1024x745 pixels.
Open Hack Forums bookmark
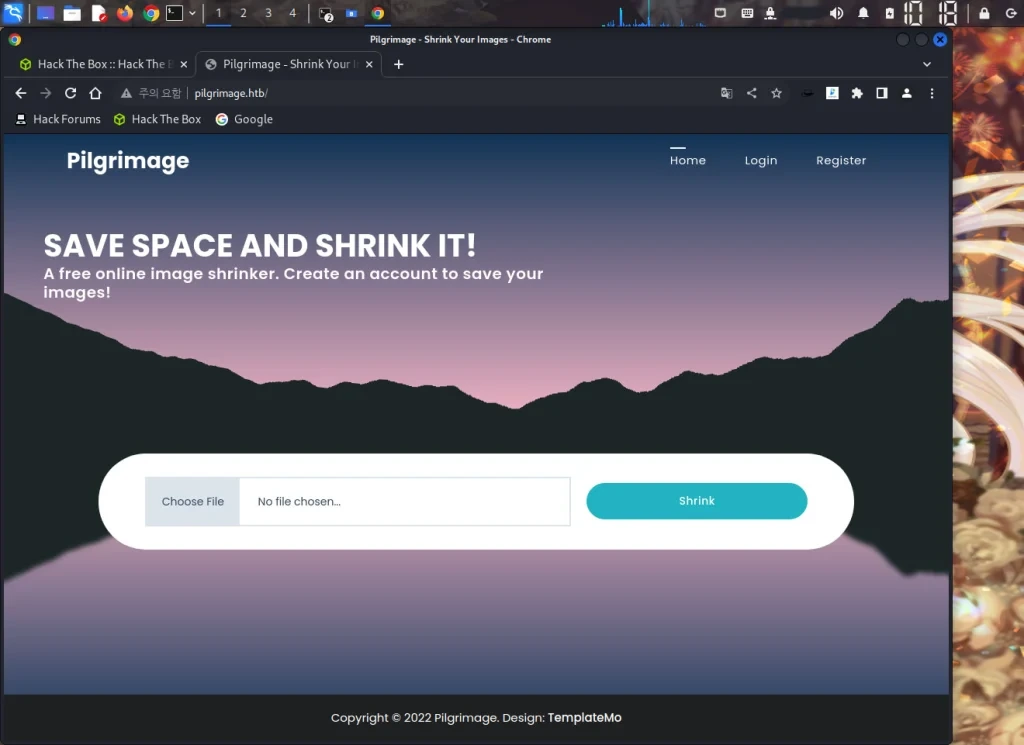(x=57, y=119)
